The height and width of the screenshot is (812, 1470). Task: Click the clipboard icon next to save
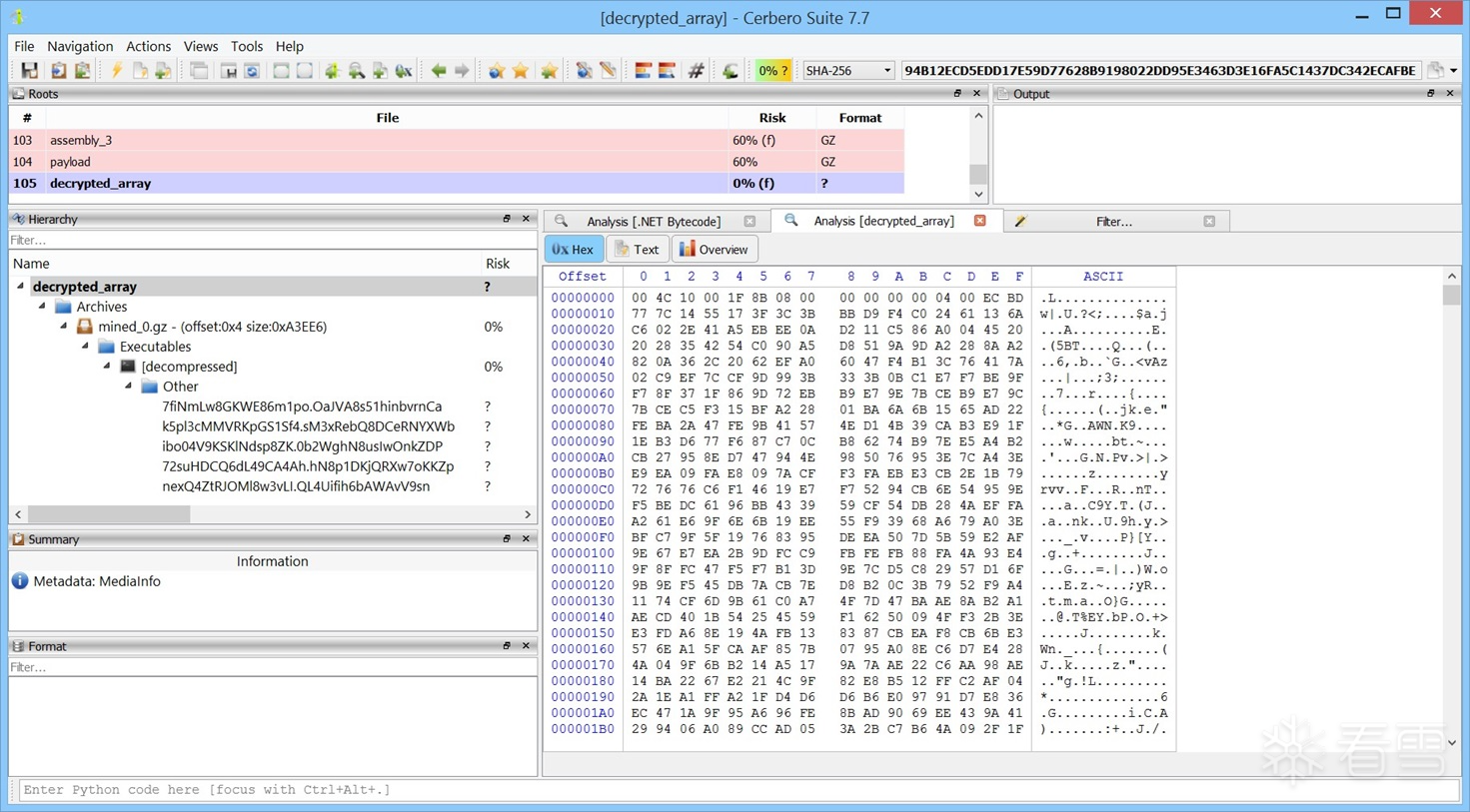coord(58,71)
